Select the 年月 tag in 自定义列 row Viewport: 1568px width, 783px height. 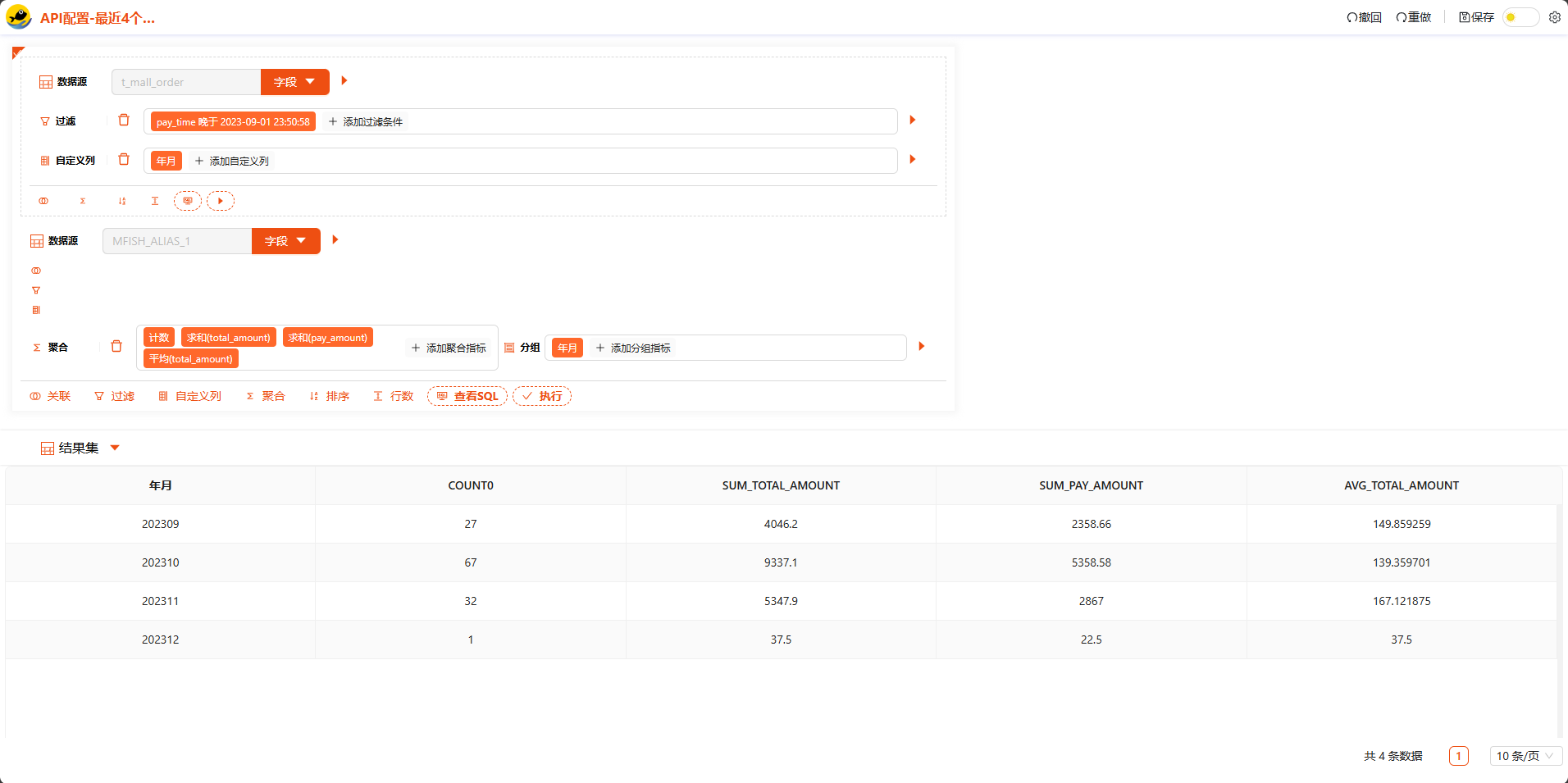pyautogui.click(x=166, y=161)
